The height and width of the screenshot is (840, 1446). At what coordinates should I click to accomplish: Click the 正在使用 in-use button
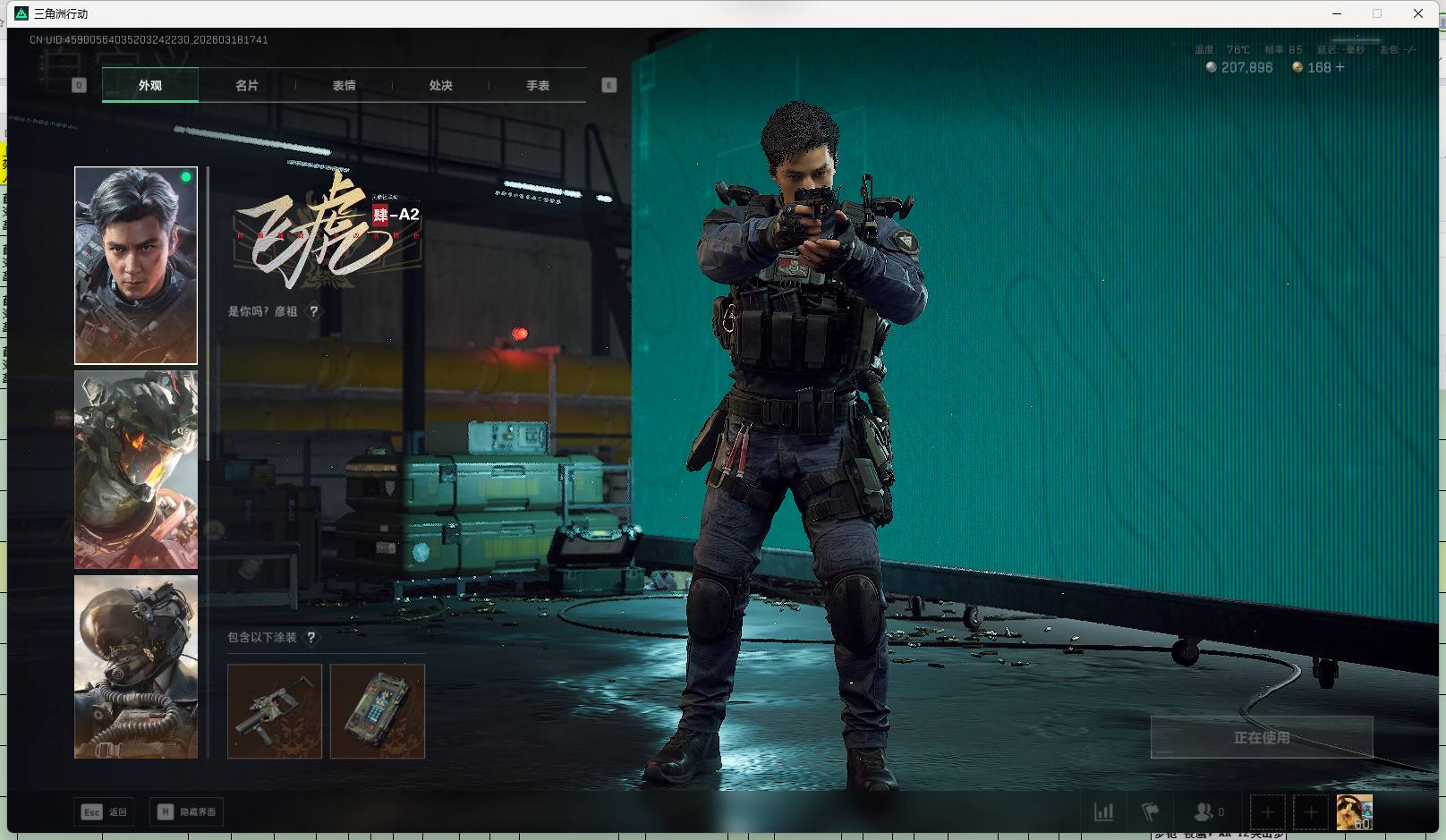[x=1262, y=737]
